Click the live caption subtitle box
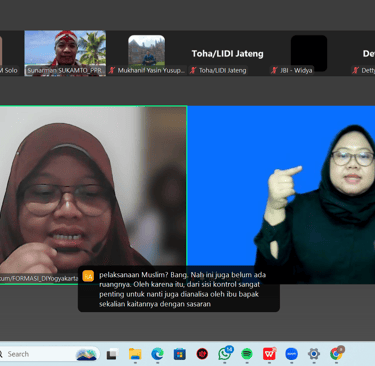 point(179,289)
